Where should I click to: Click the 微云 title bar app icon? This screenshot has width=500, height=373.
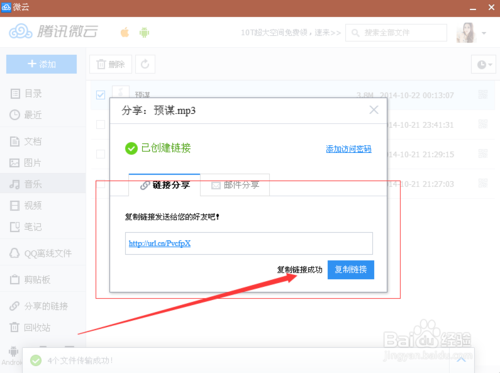tap(6, 7)
